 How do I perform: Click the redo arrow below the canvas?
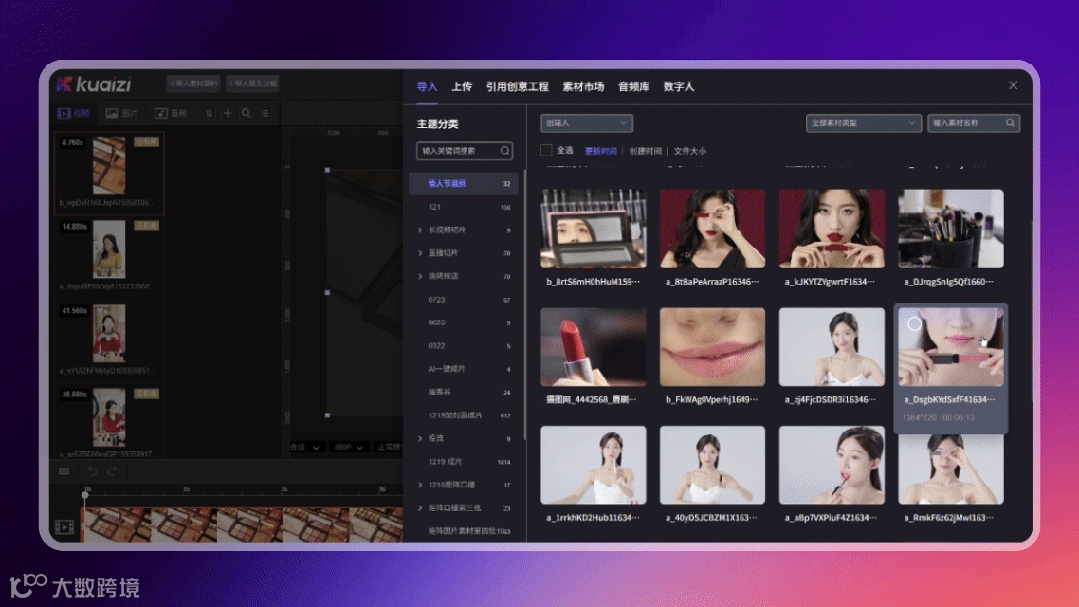(112, 471)
